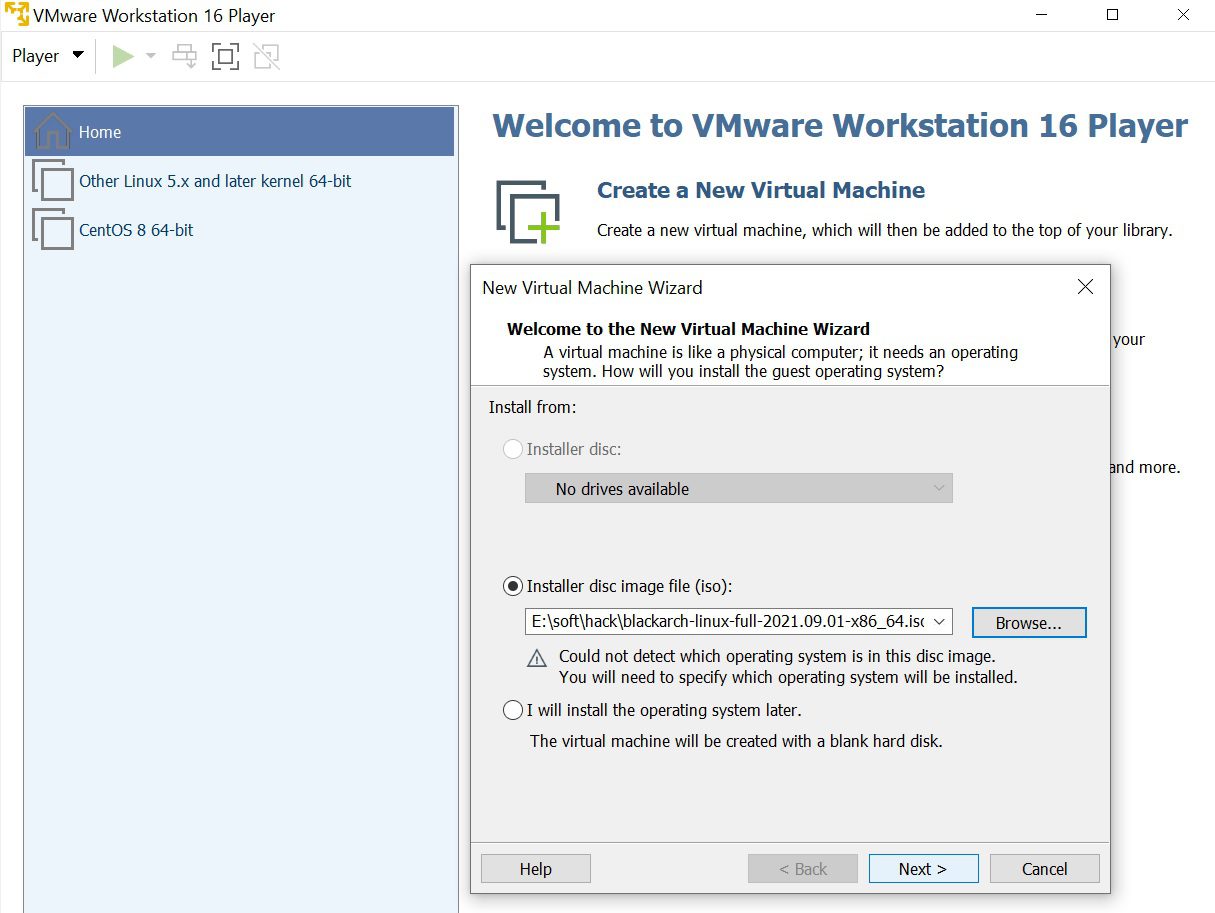The height and width of the screenshot is (913, 1215).
Task: Open the power options arrow next to play
Action: pos(151,56)
